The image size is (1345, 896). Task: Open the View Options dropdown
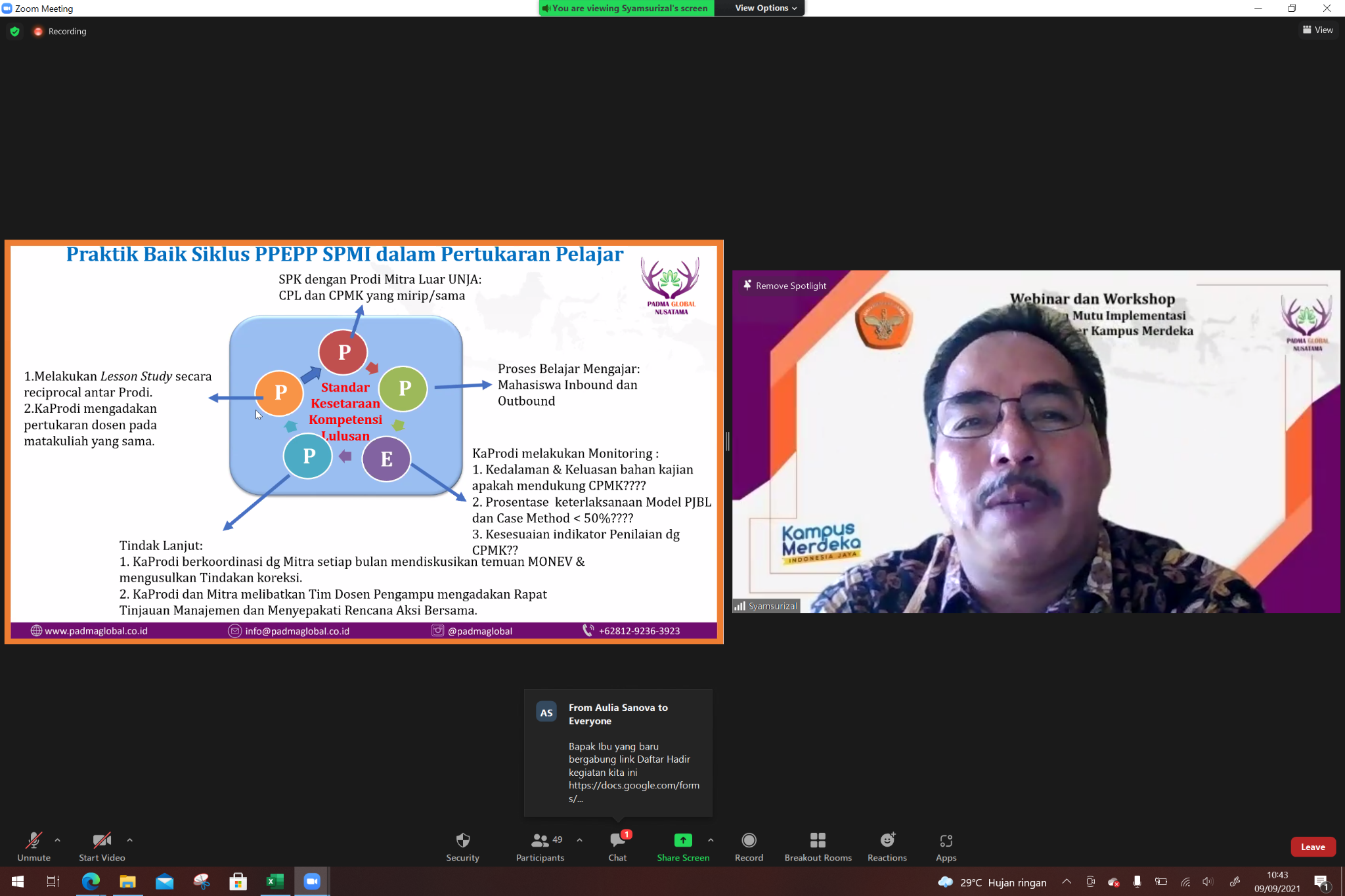coord(765,8)
